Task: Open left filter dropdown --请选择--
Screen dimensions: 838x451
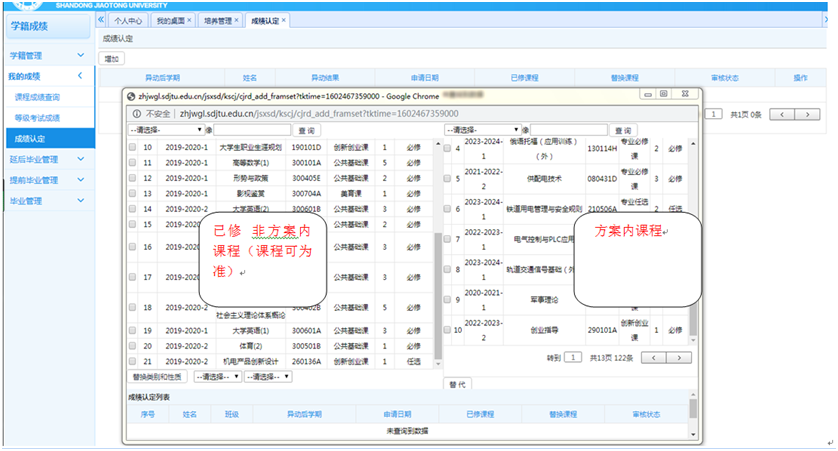Action: click(x=166, y=130)
